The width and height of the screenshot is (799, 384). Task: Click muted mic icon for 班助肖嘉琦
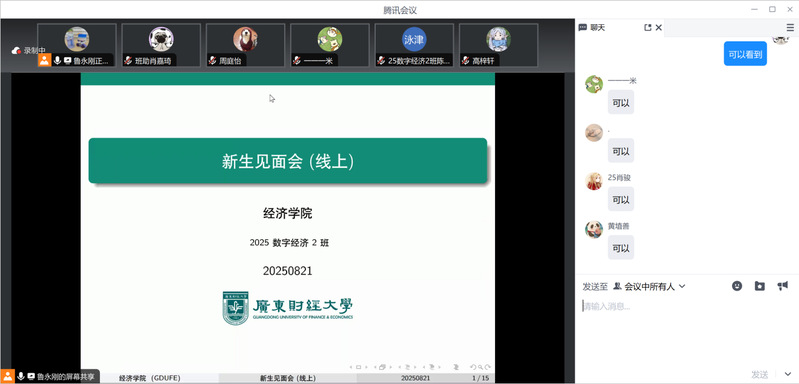click(128, 61)
